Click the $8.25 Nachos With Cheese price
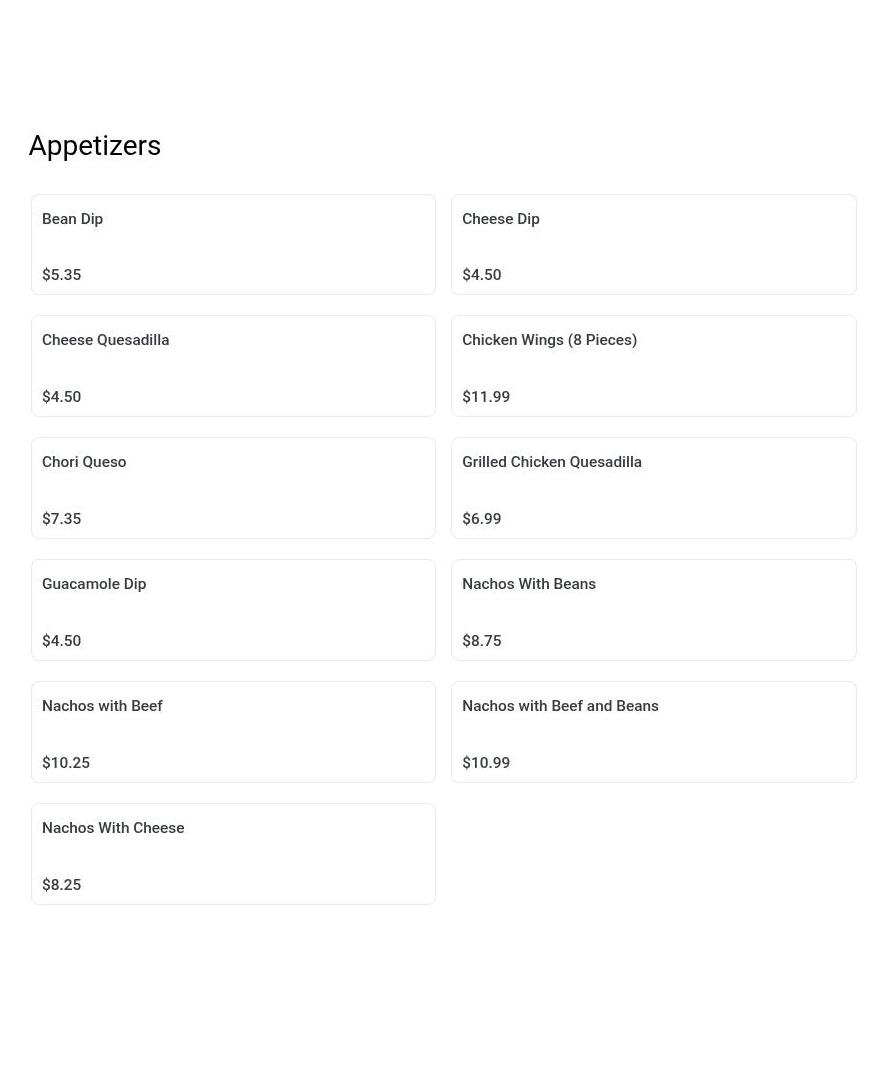The width and height of the screenshot is (890, 1087). [x=62, y=885]
